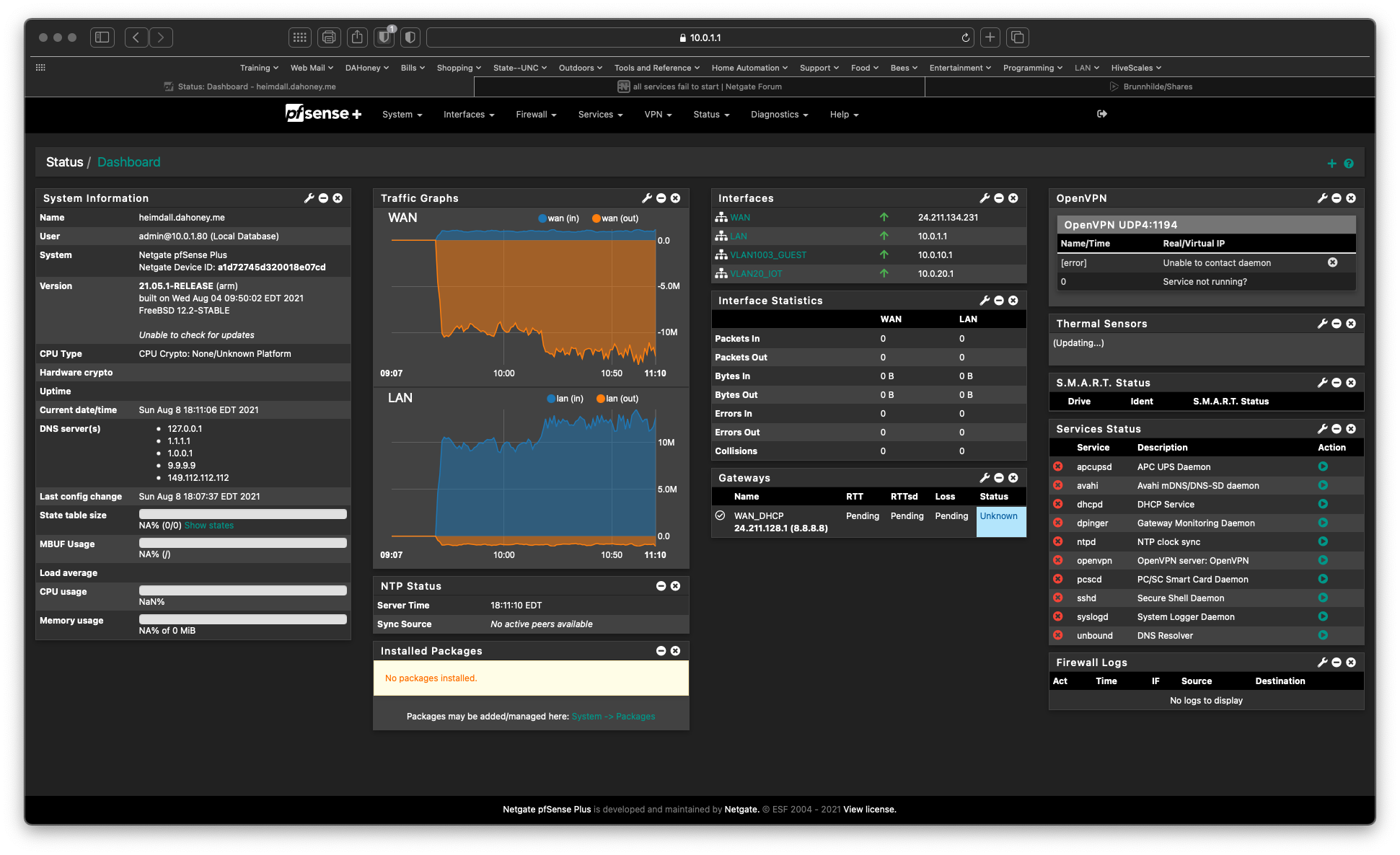Add a widget with the plus icon
Screen dimensions: 1400x855
(1332, 164)
